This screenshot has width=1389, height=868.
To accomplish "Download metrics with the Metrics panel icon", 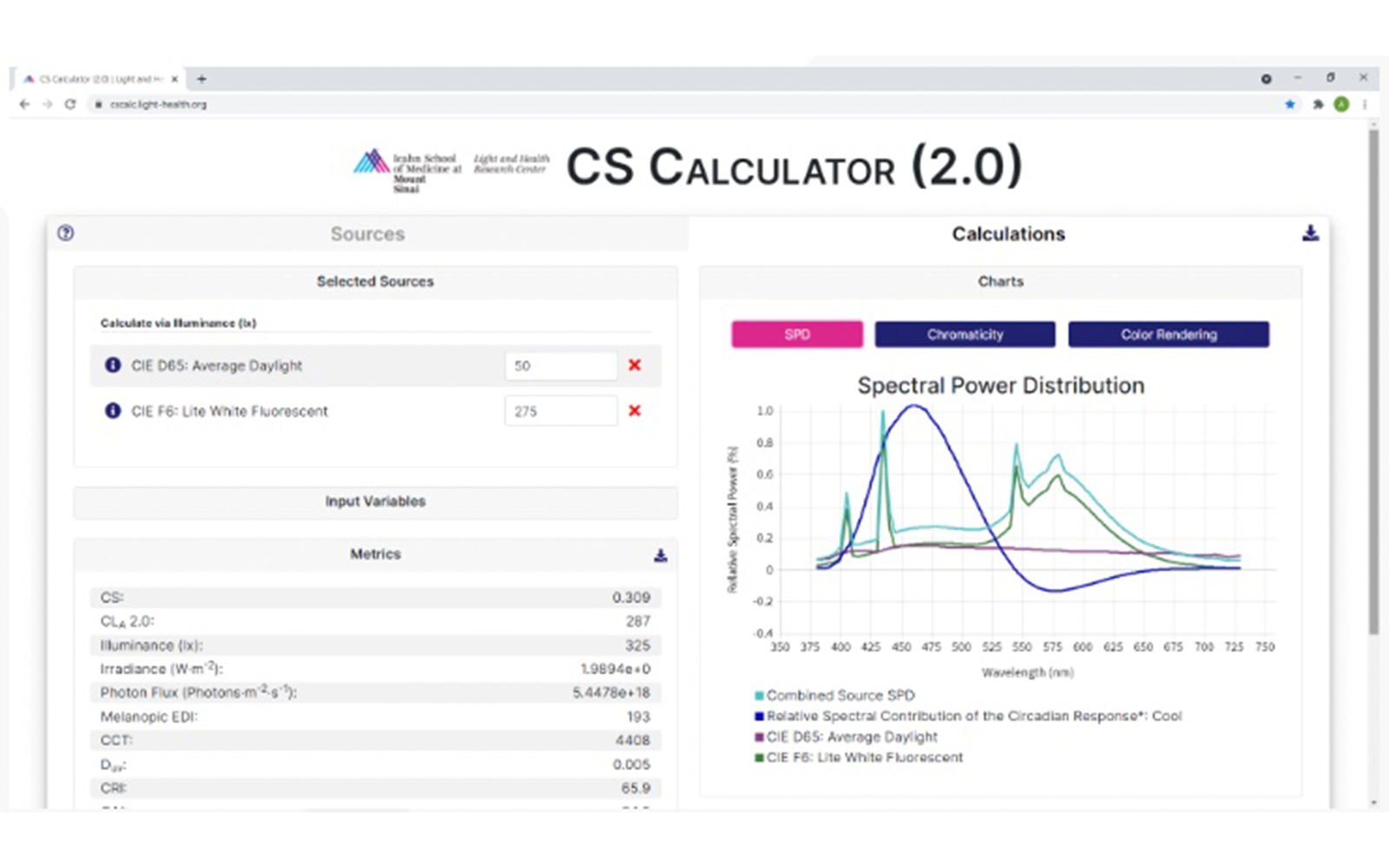I will (660, 556).
